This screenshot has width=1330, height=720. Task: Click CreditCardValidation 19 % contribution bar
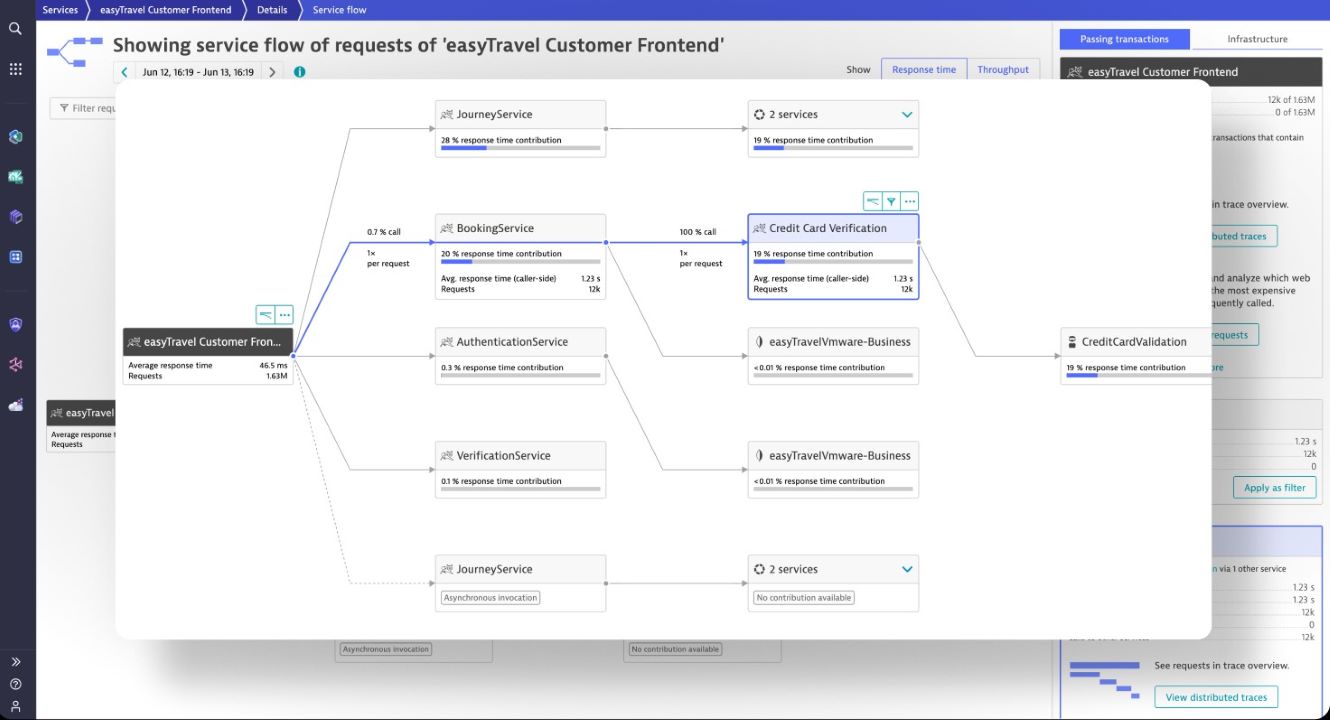[1137, 376]
